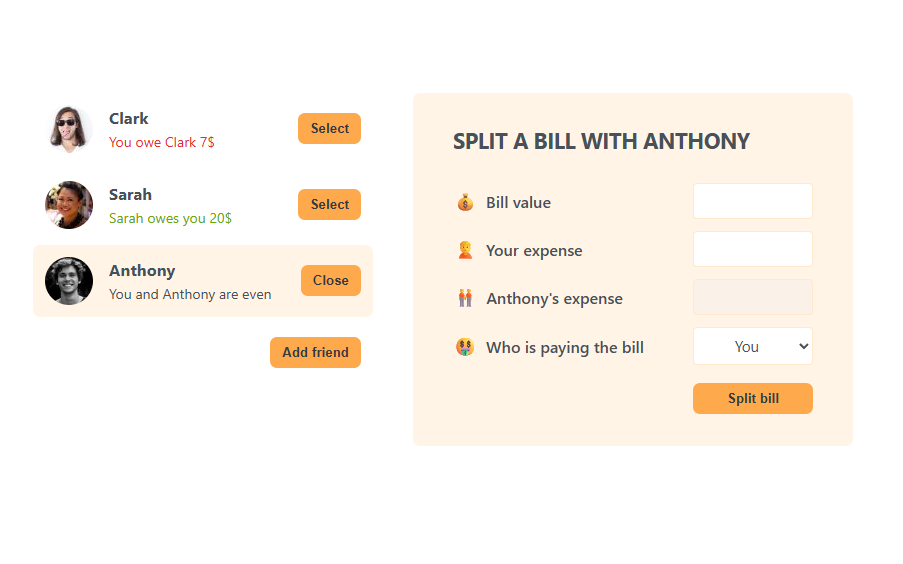
Task: Close the split form for Anthony
Action: [x=330, y=281]
